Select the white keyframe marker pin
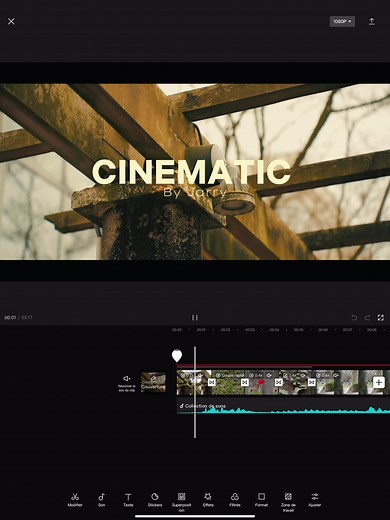Viewport: 390px width, 520px height. pos(177,356)
